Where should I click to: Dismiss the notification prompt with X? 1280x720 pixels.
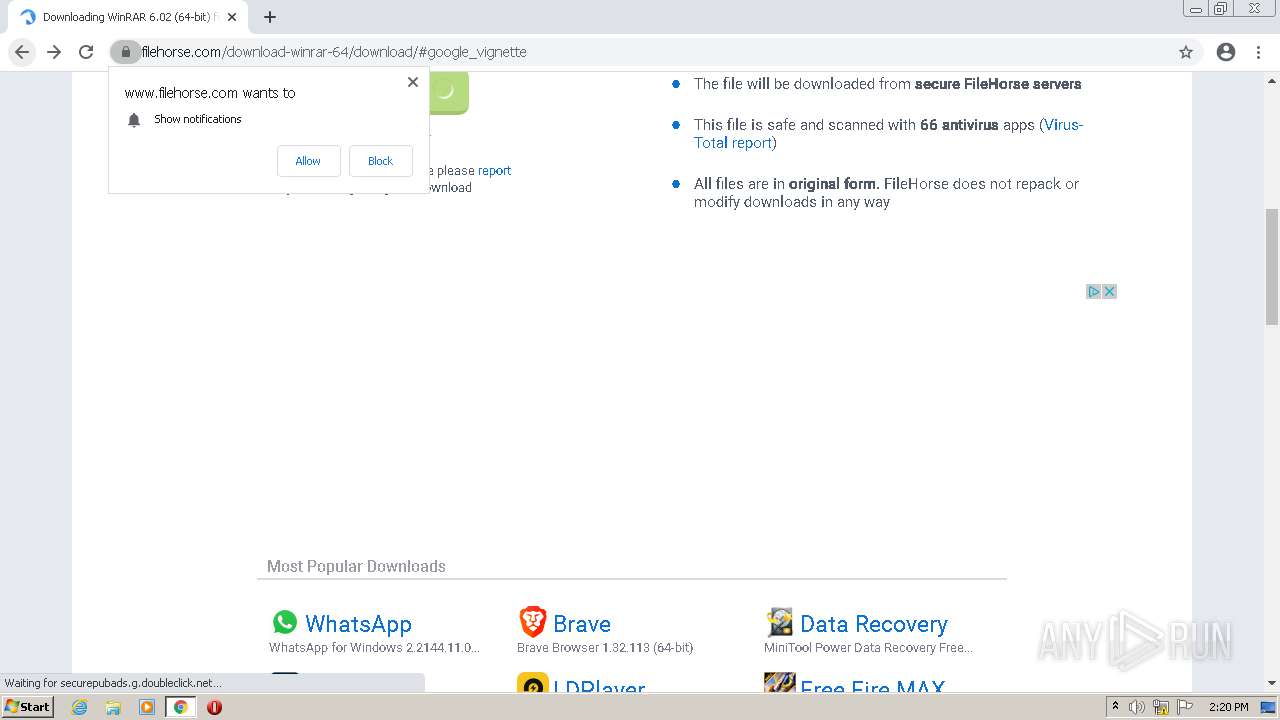413,82
